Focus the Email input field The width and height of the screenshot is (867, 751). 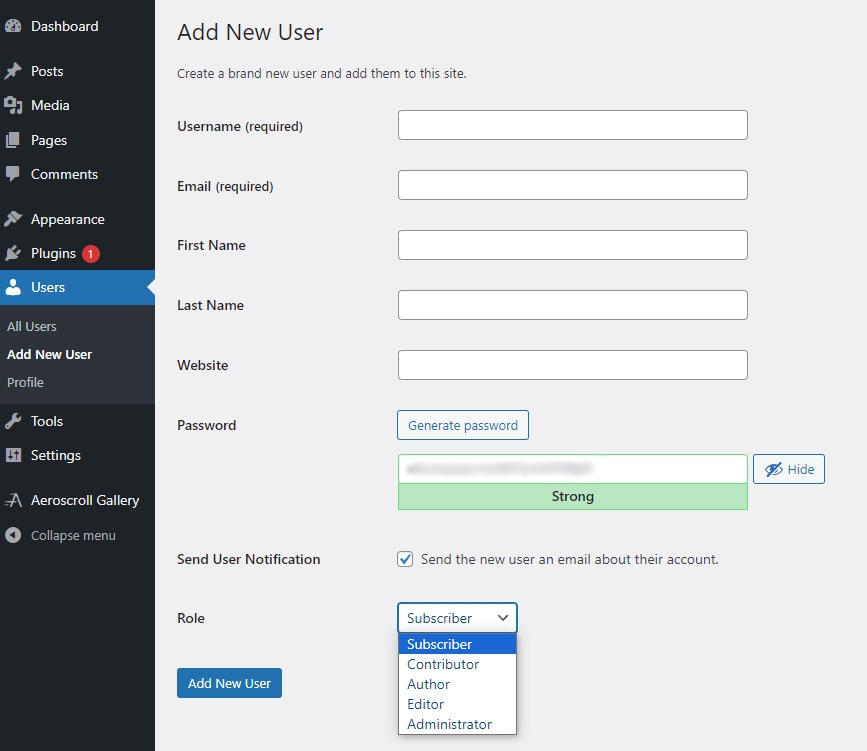[x=573, y=185]
